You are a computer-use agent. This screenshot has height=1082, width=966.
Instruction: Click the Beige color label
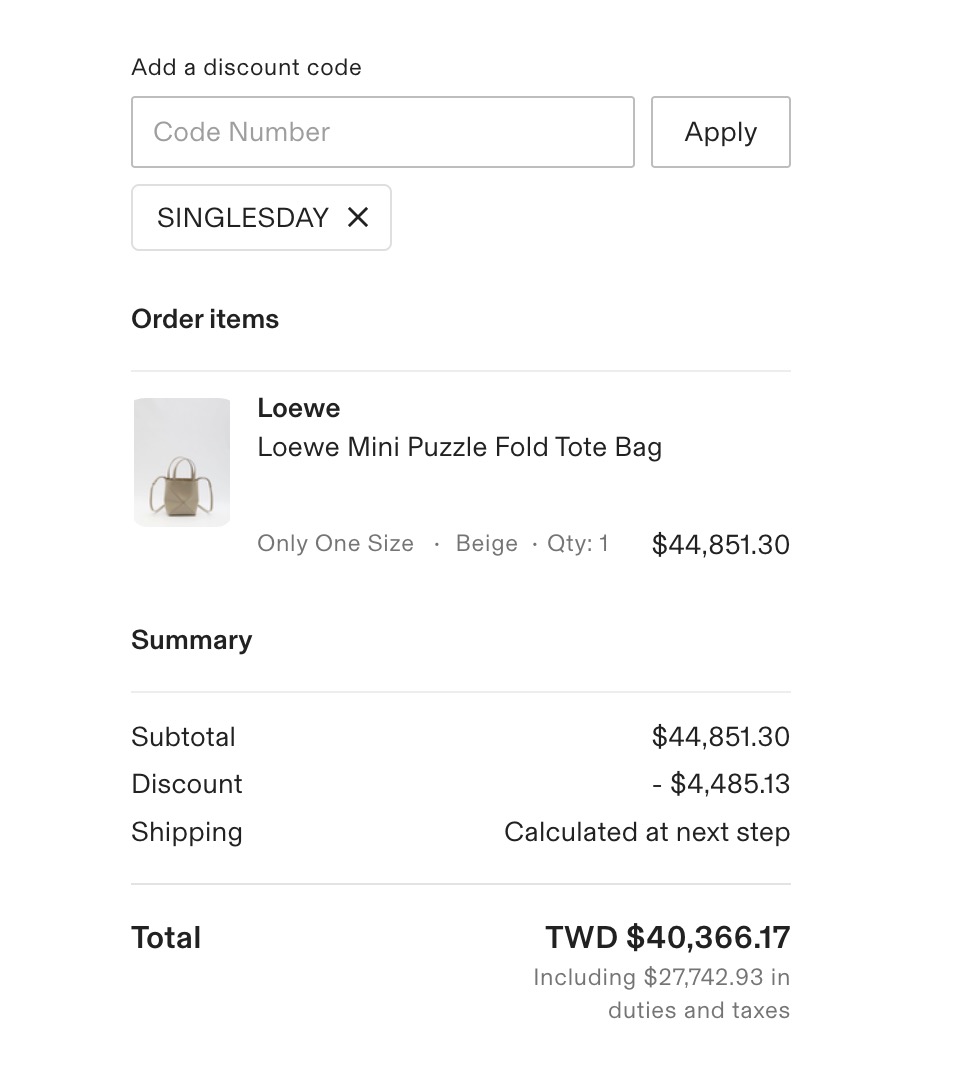point(486,544)
